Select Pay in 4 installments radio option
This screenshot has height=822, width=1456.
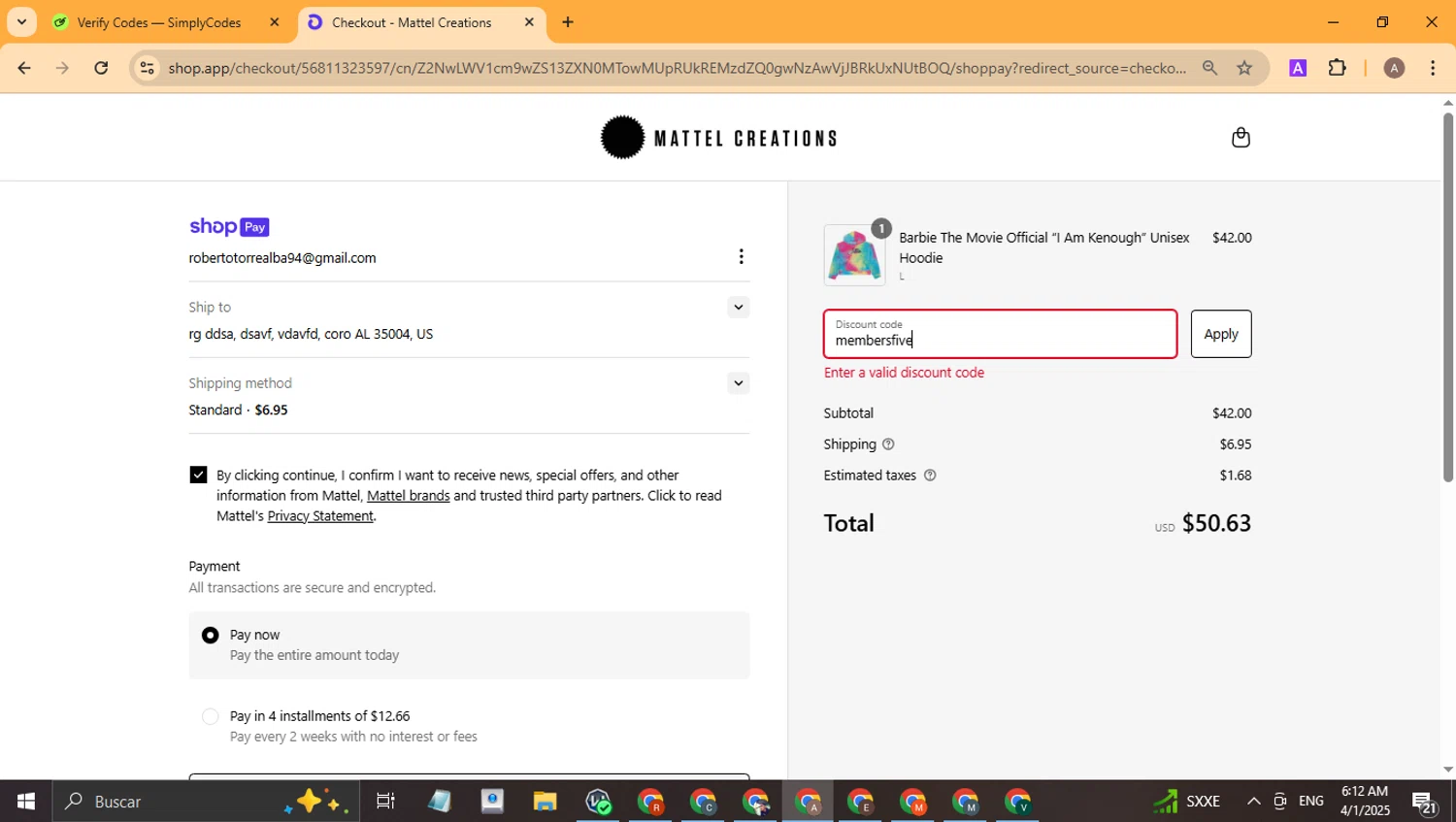tap(210, 716)
